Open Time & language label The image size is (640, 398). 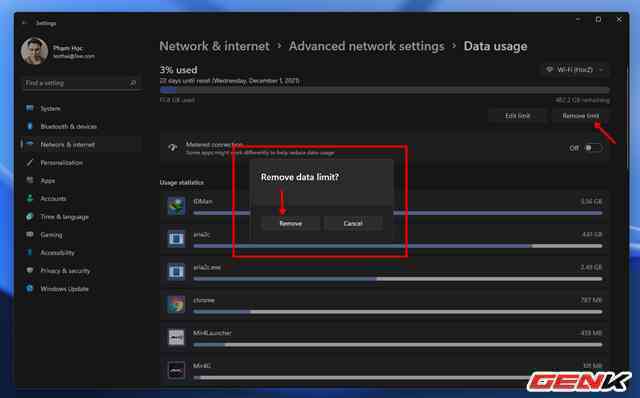[64, 217]
